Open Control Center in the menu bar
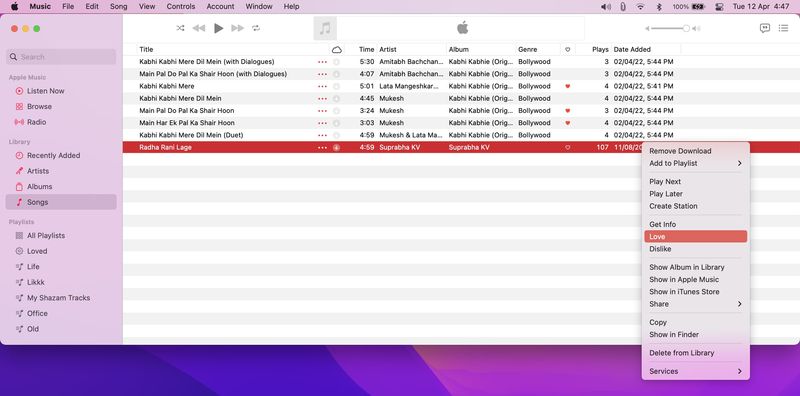This screenshot has height=396, width=800. pyautogui.click(x=719, y=7)
